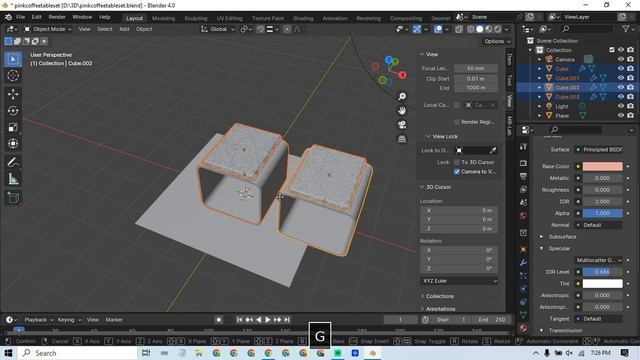Screen dimensions: 640x360
Task: Open the Keying menu in timeline
Action: click(x=69, y=320)
